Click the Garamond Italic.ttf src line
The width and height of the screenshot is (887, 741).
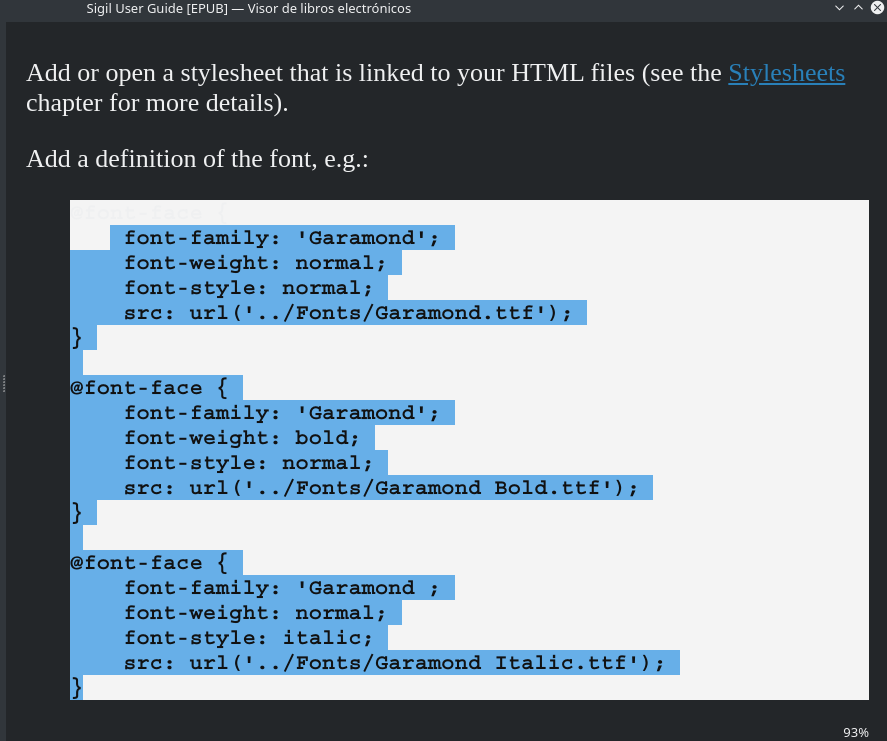394,663
